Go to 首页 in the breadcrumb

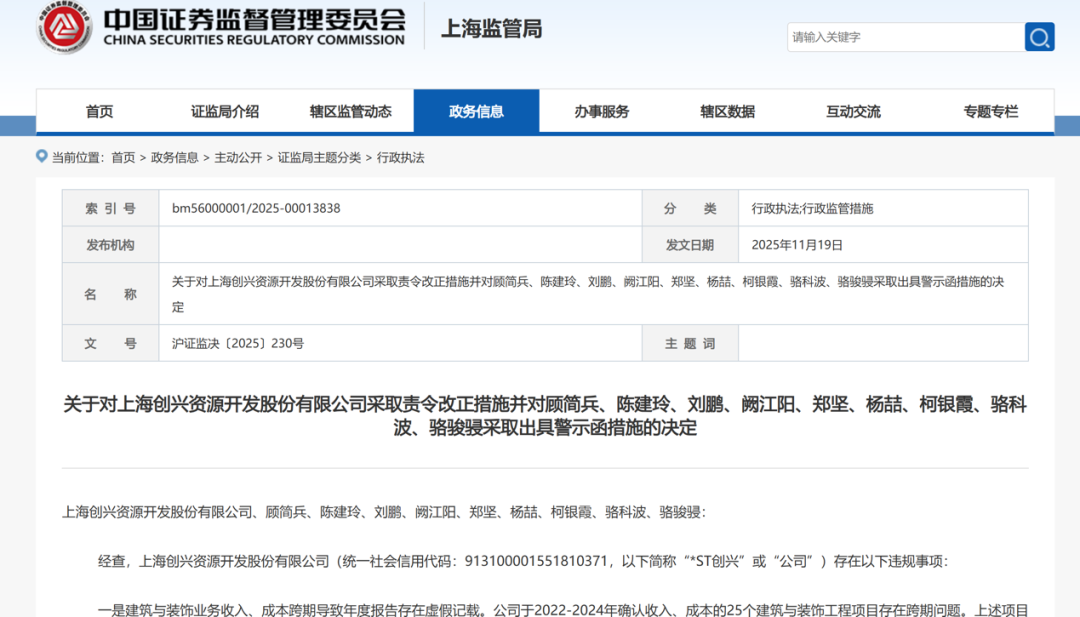pos(123,158)
